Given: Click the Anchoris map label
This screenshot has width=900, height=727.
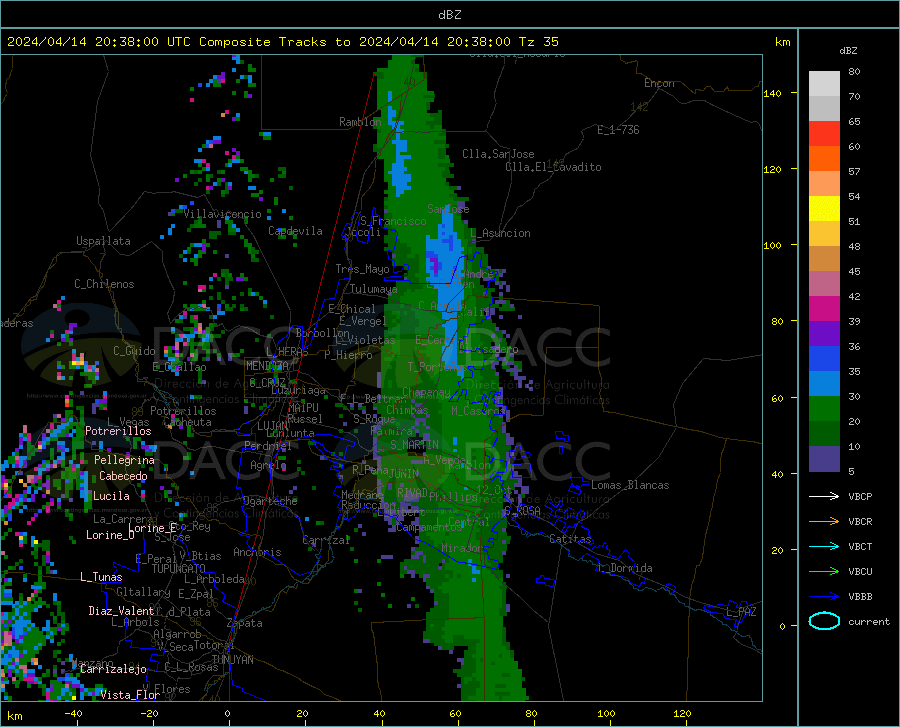Looking at the screenshot, I should pyautogui.click(x=257, y=552).
